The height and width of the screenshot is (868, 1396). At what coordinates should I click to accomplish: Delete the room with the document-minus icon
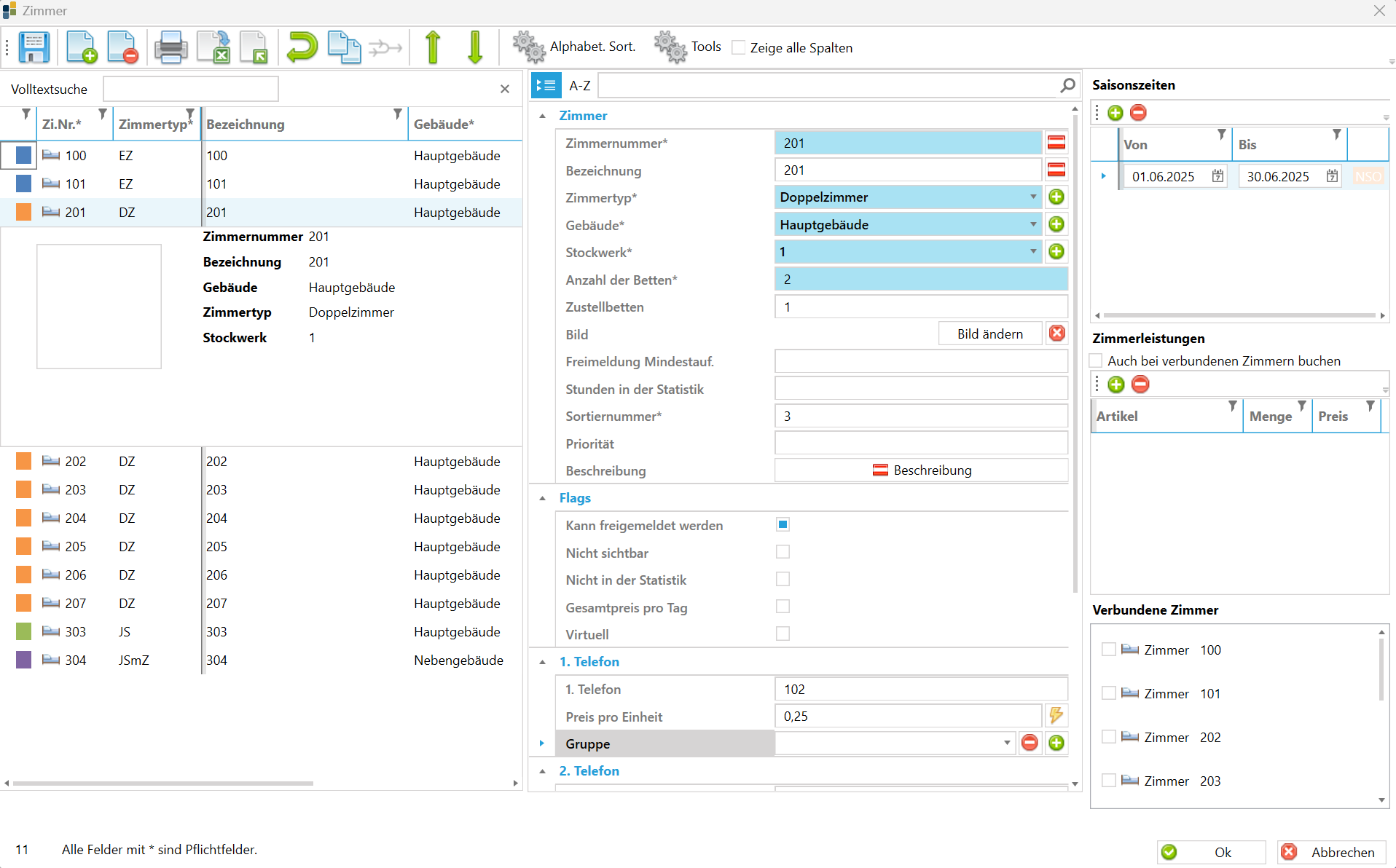[x=122, y=47]
